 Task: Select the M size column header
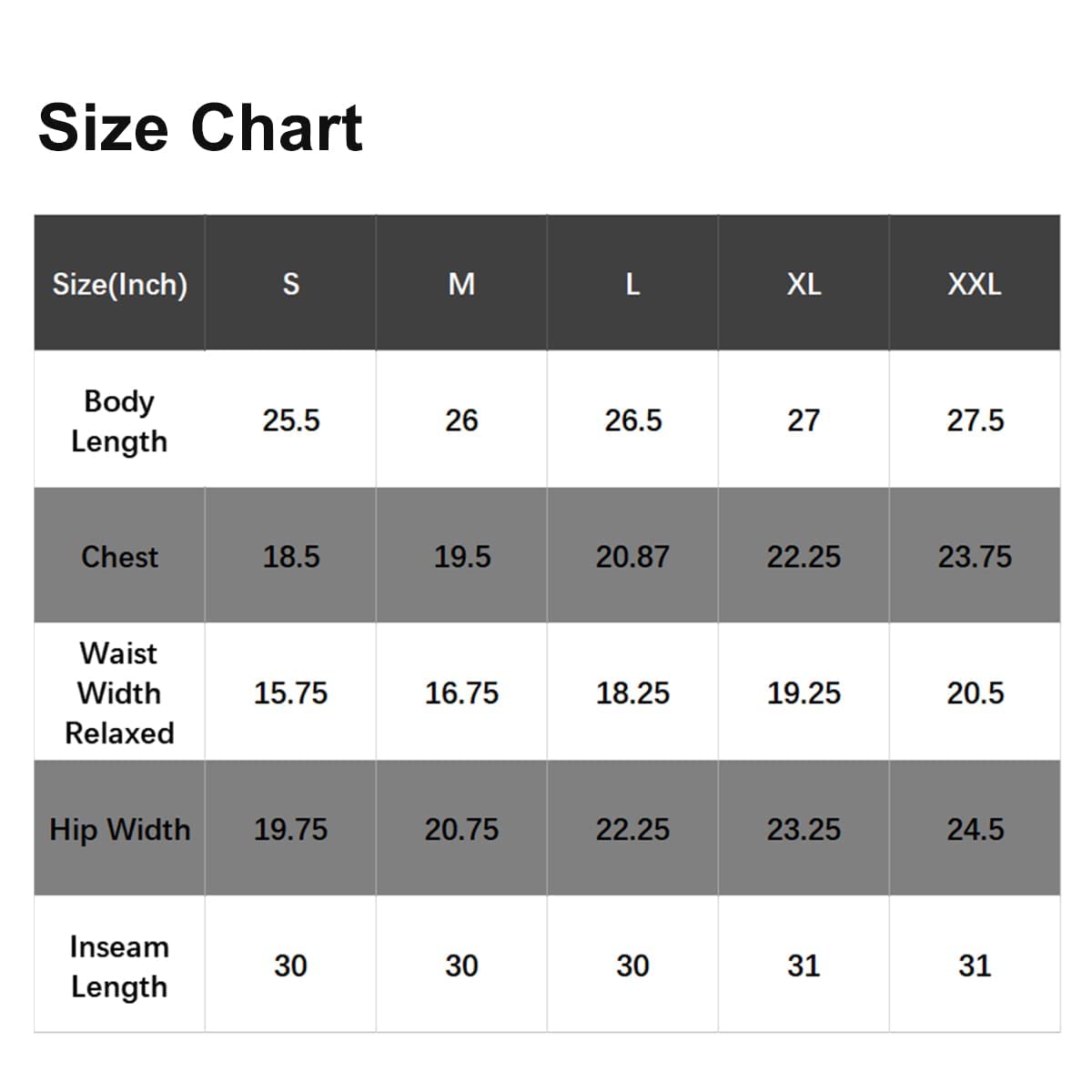pyautogui.click(x=461, y=283)
